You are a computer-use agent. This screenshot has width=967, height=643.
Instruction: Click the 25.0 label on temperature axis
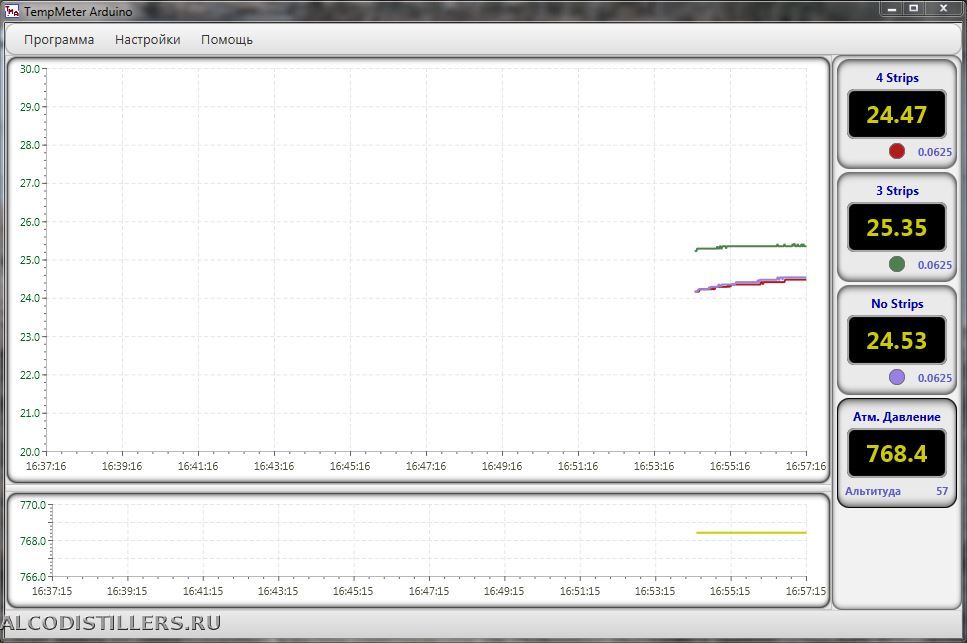click(x=29, y=260)
